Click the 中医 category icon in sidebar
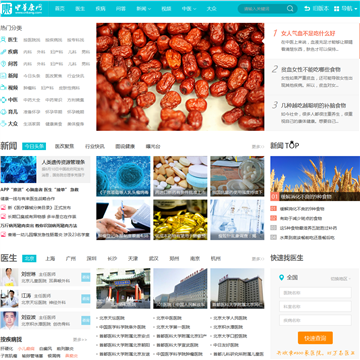This screenshot has height=360, width=360. (x=3, y=100)
